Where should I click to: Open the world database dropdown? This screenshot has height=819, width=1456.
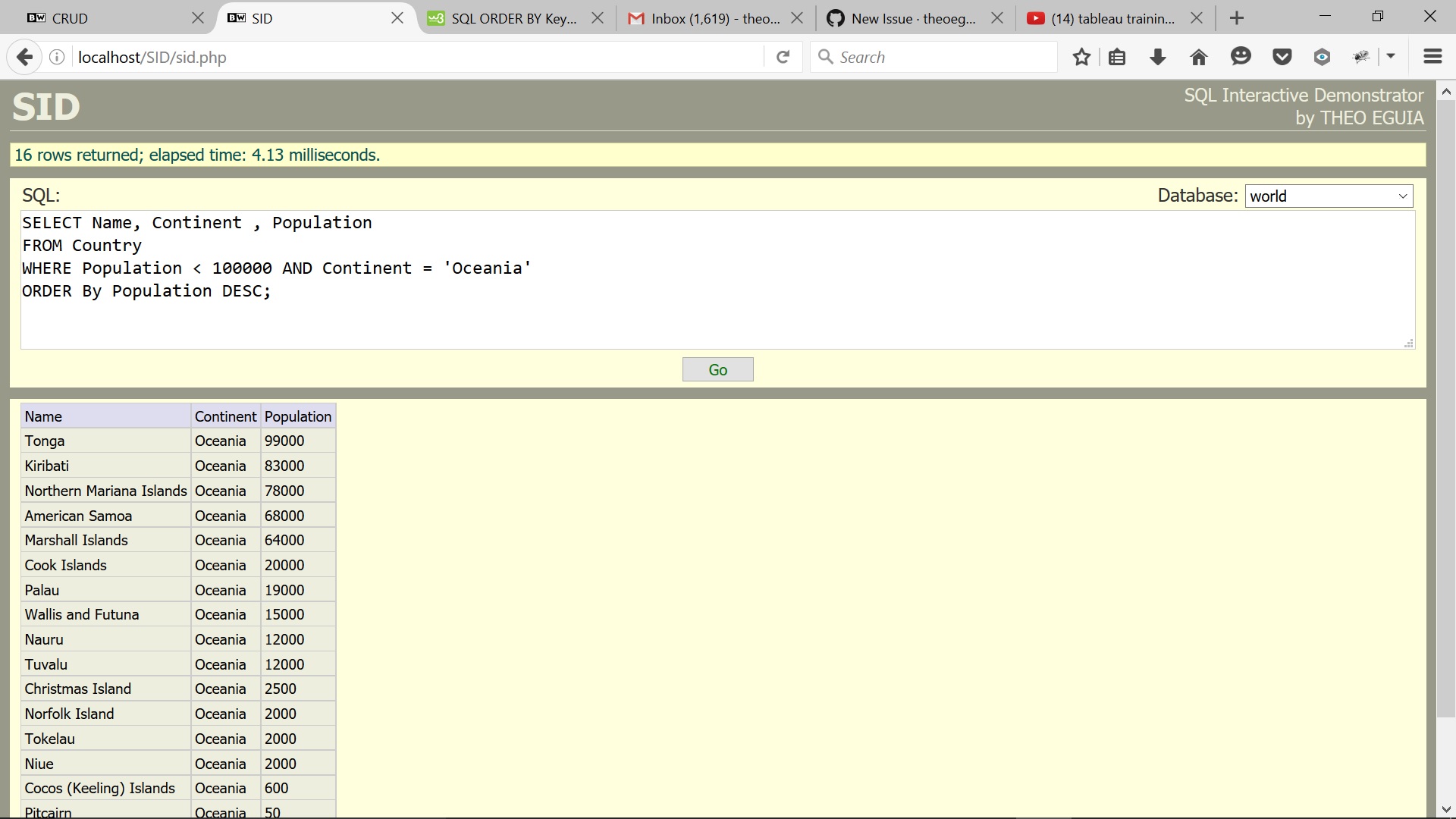click(1328, 196)
